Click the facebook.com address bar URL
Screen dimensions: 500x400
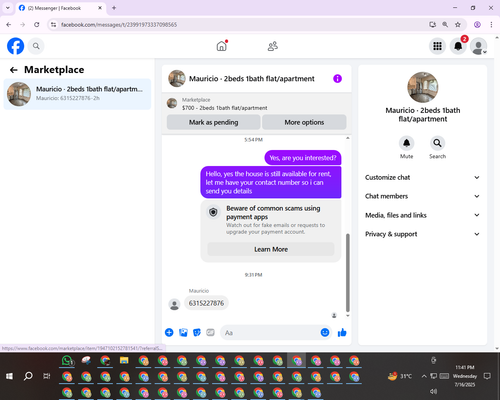point(119,25)
